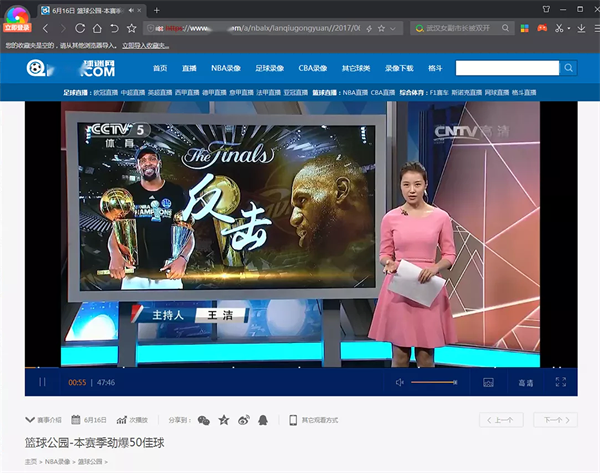
Task: Click the site logo
Action: tap(71, 68)
